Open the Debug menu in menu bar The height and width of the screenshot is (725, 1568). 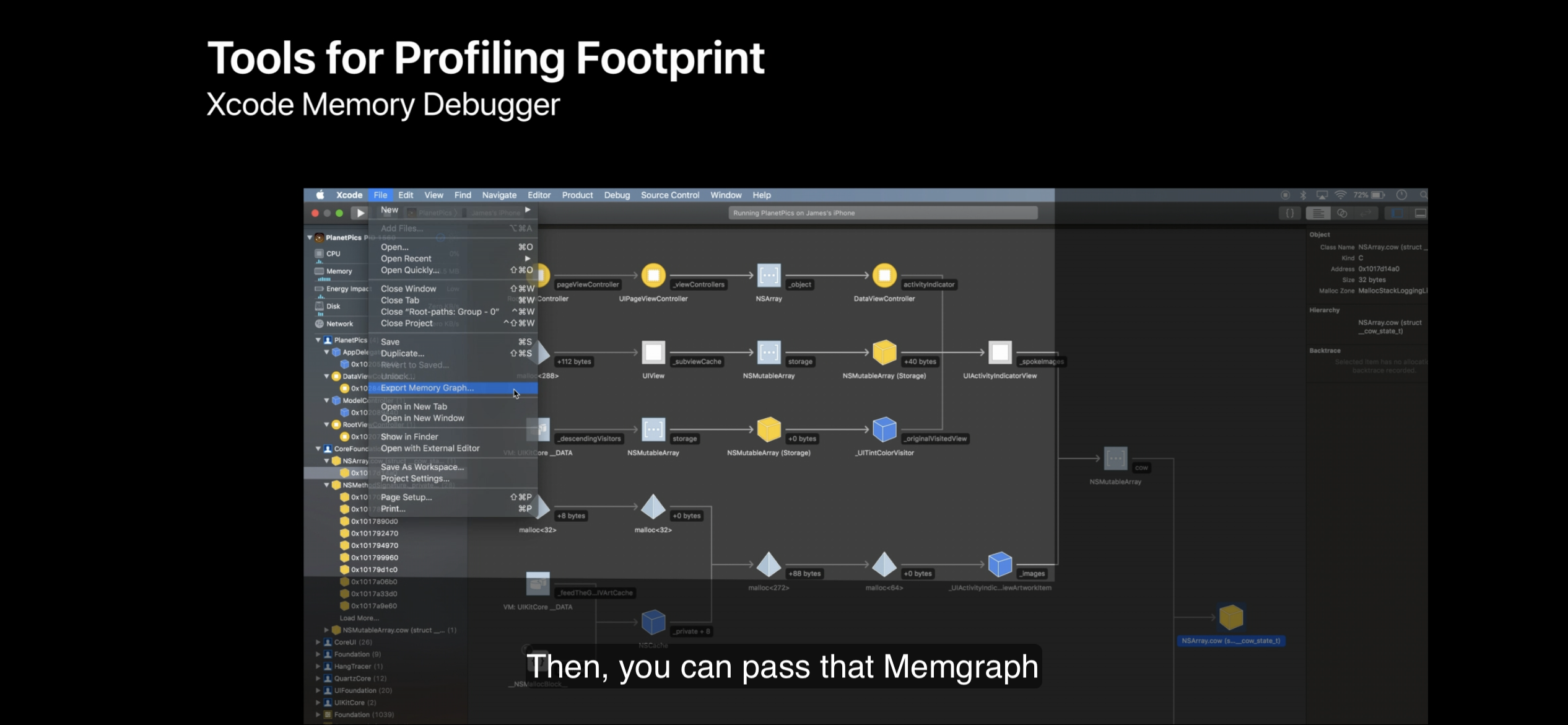click(x=617, y=195)
